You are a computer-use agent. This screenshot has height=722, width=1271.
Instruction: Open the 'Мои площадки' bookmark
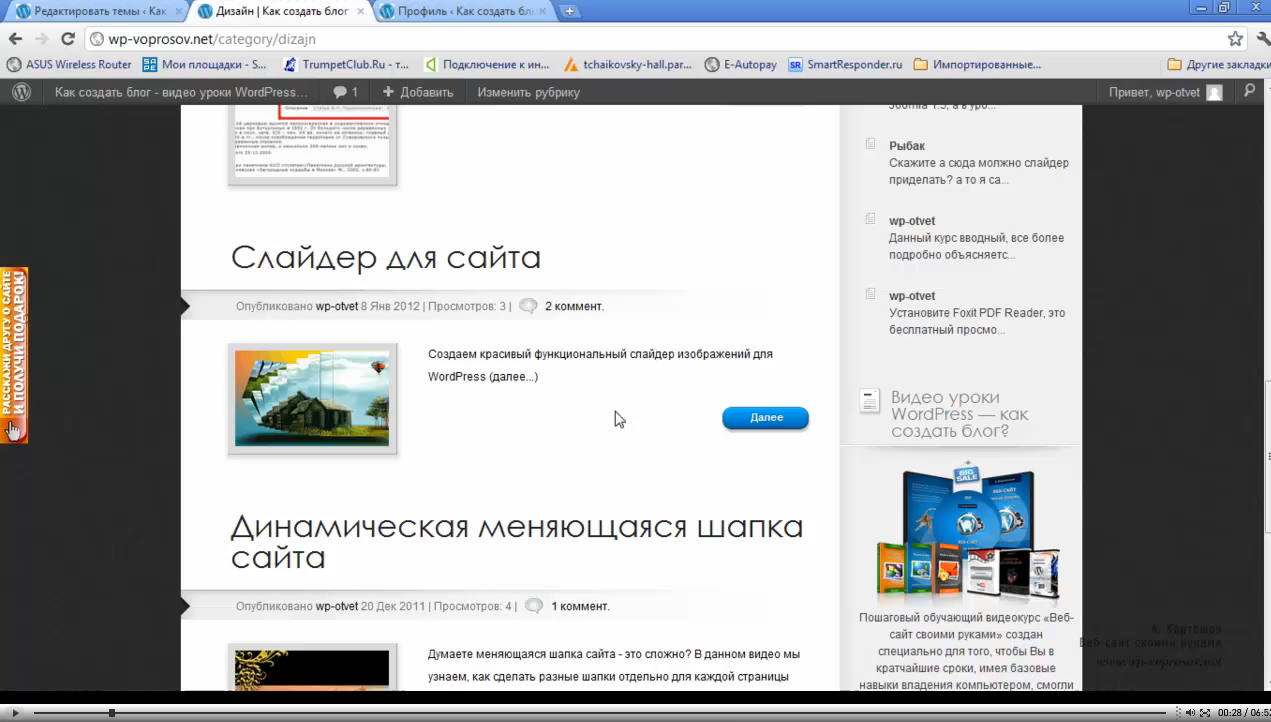(205, 64)
